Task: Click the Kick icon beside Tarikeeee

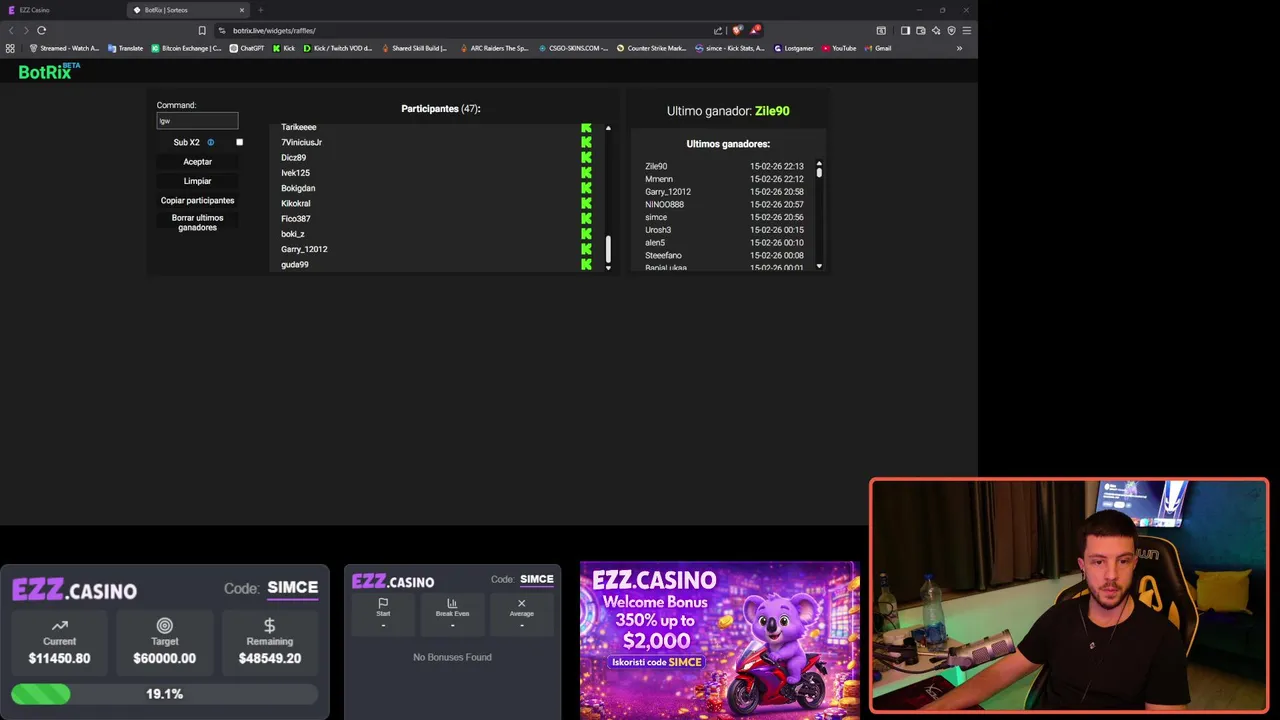Action: 586,127
